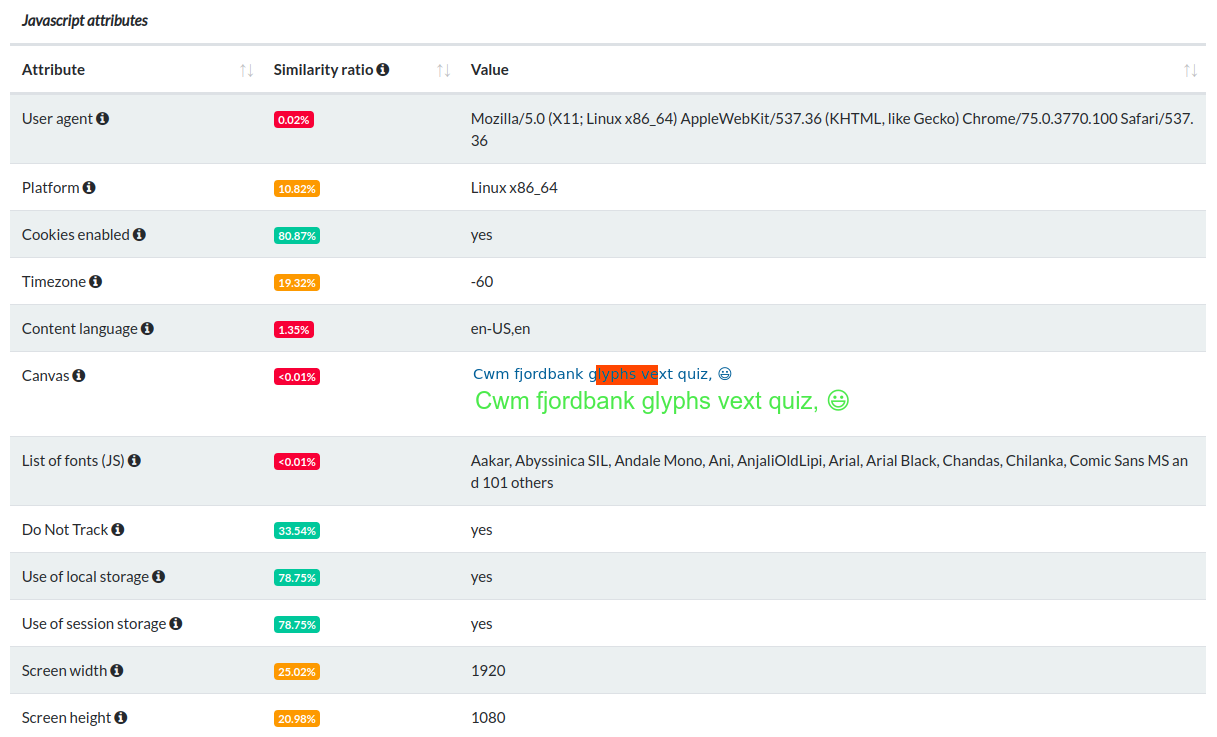Click the Javascript attributes heading
Screen dimensions: 1217x737
pos(85,20)
